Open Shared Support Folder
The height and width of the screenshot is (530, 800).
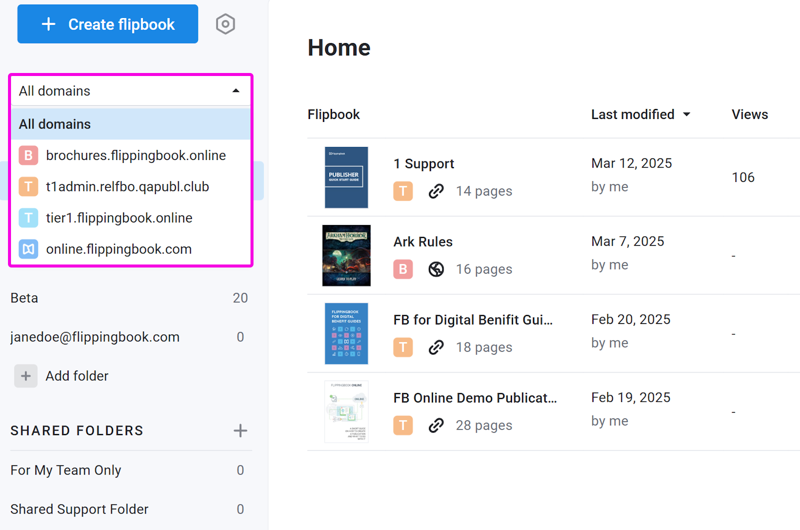click(x=129, y=509)
